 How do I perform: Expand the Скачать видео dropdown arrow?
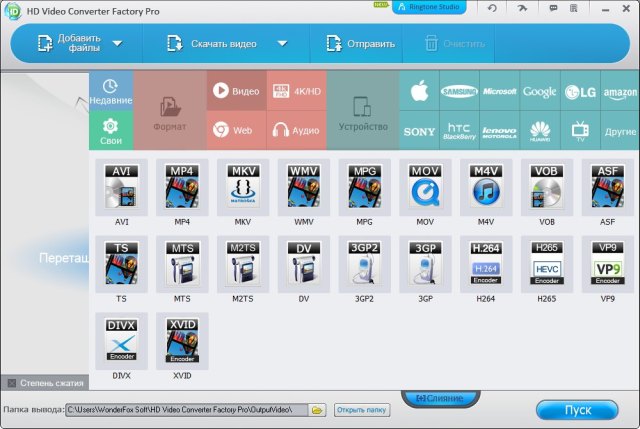(282, 44)
